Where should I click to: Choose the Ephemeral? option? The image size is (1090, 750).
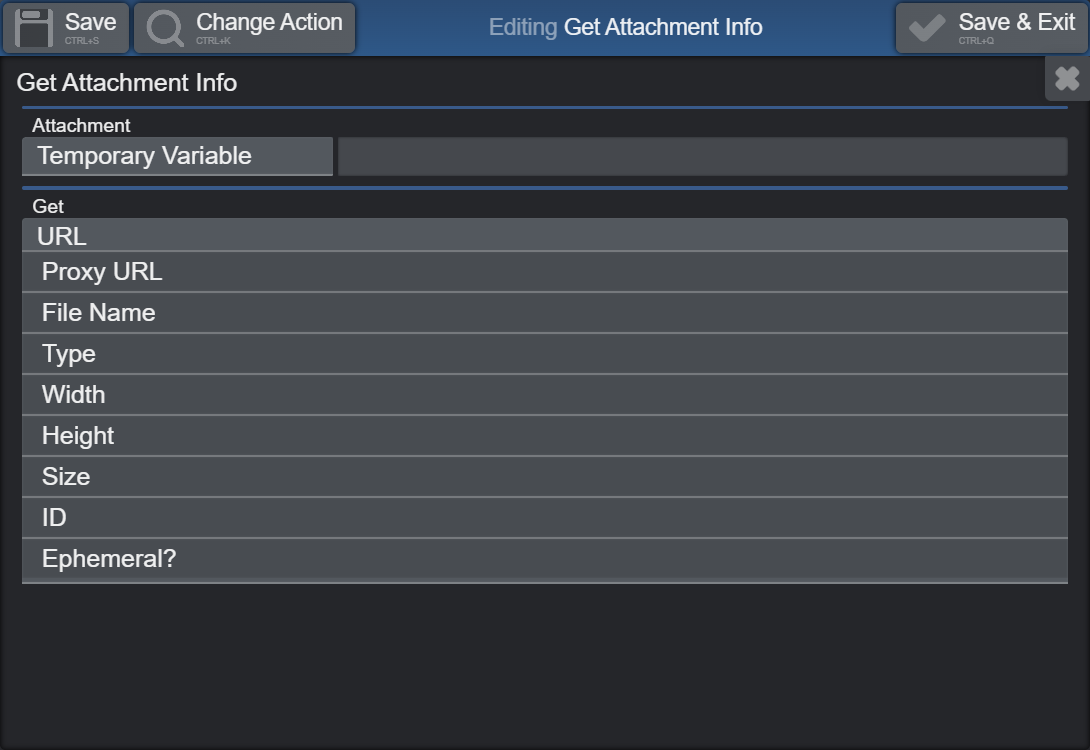tap(545, 559)
